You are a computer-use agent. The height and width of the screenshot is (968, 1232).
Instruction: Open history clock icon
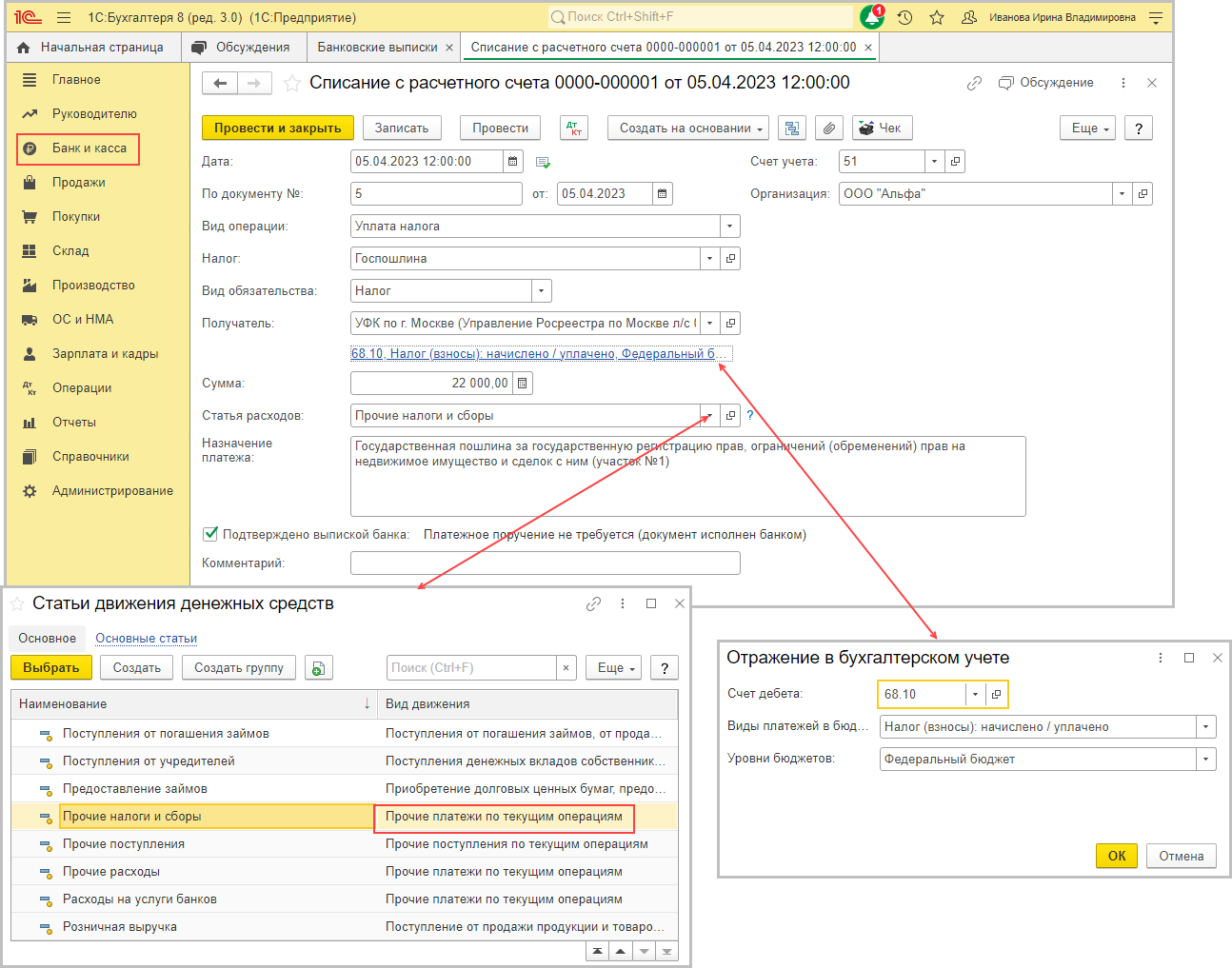[x=904, y=17]
